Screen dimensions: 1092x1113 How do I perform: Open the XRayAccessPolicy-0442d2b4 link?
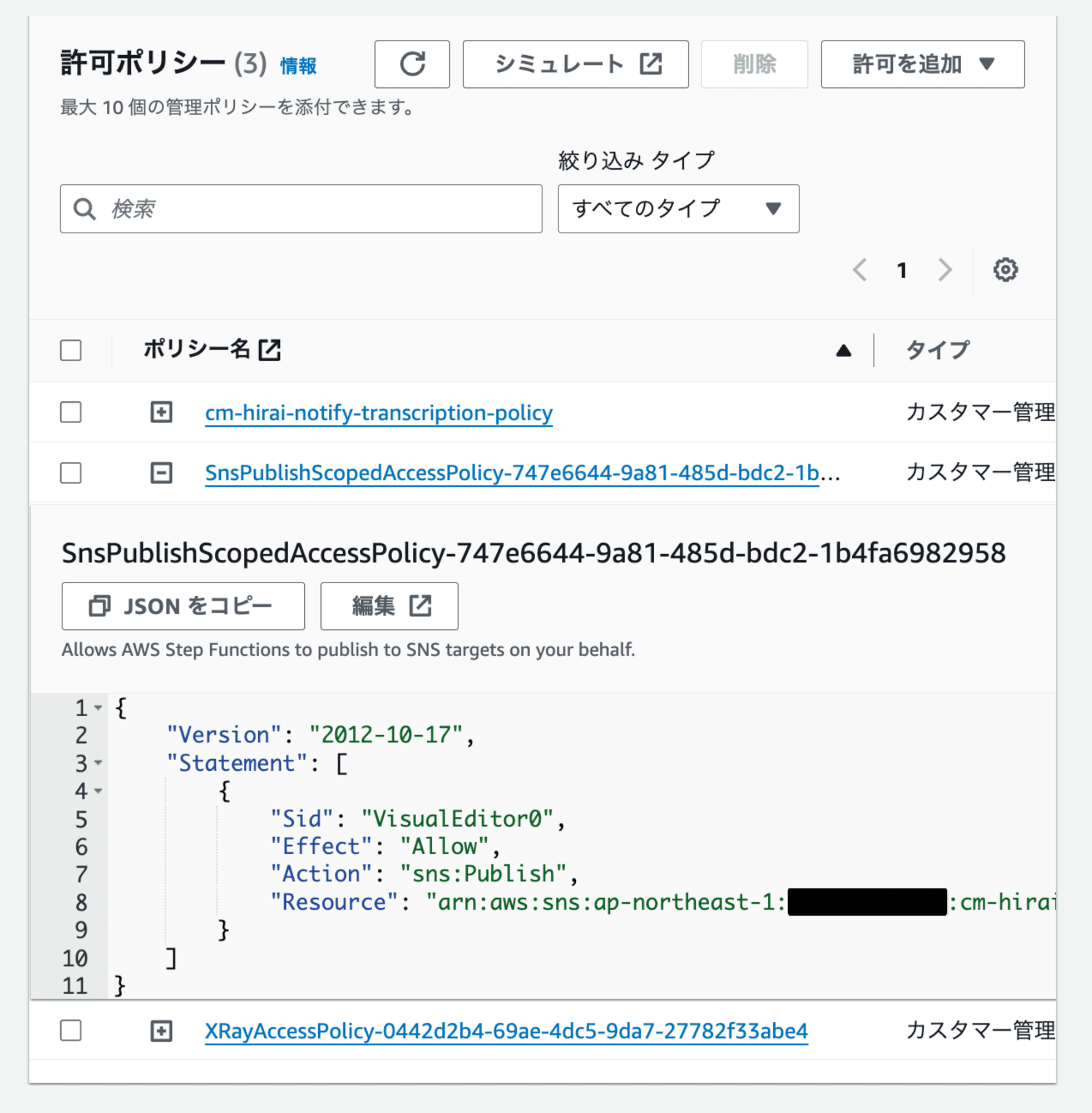click(506, 1031)
